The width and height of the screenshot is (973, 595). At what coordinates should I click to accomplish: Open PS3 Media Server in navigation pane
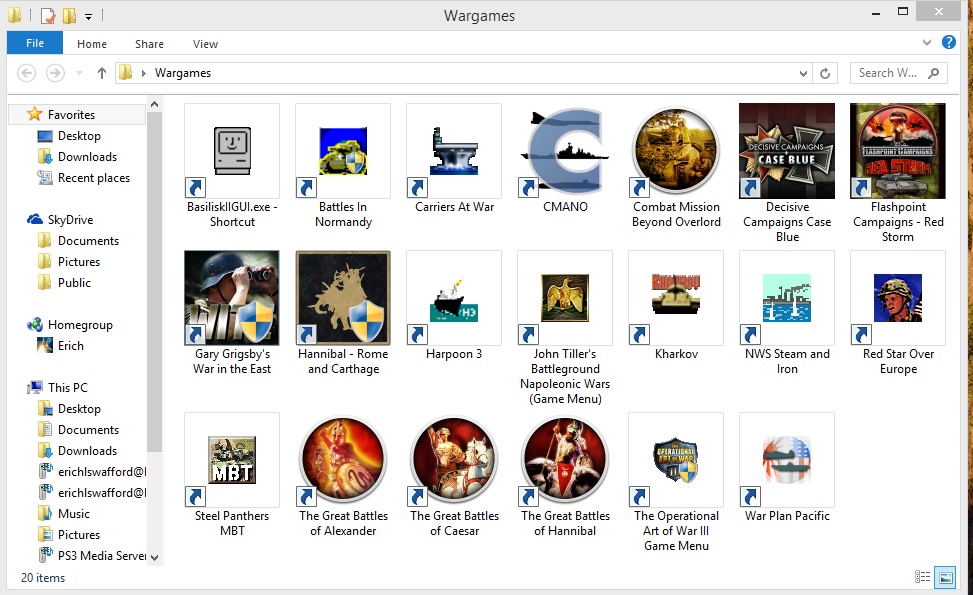[x=102, y=555]
